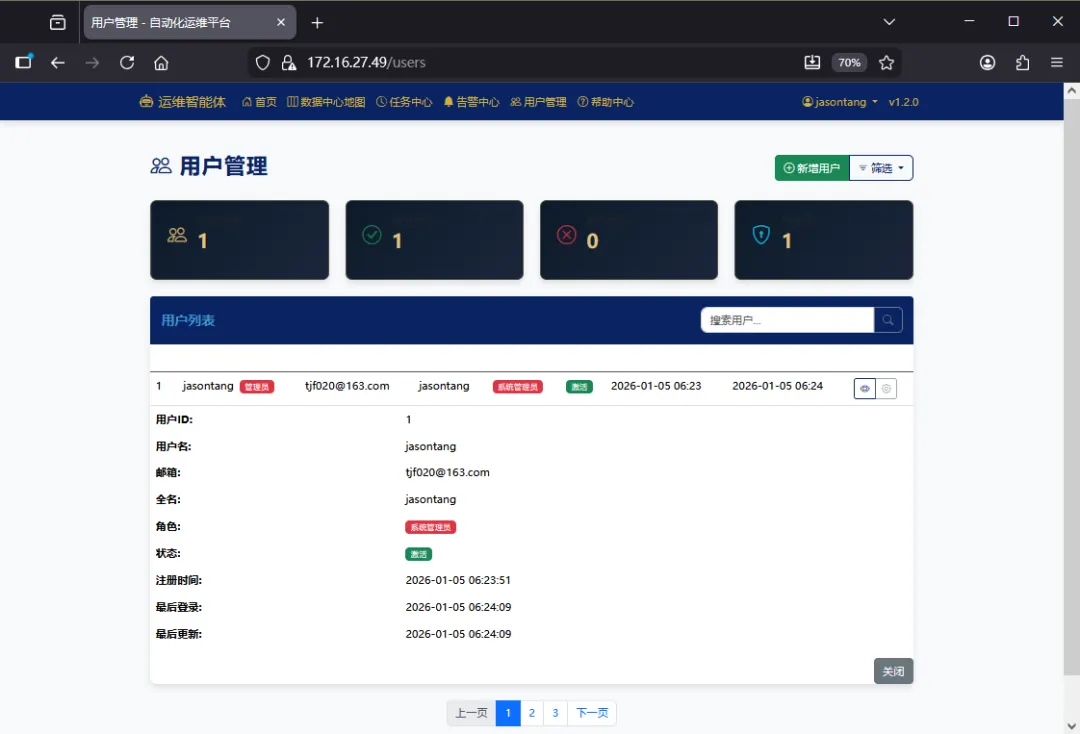The width and height of the screenshot is (1080, 734).
Task: Expand the jasontang account dropdown
Action: (840, 102)
